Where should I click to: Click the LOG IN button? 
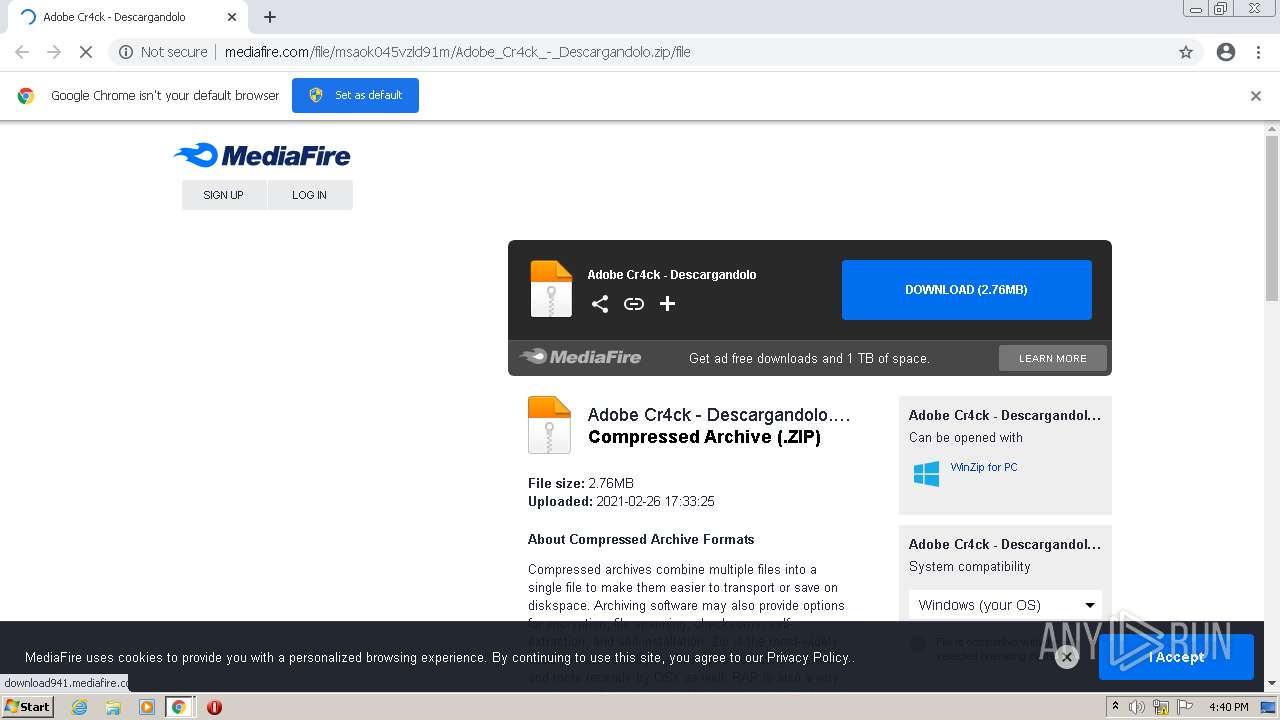310,195
